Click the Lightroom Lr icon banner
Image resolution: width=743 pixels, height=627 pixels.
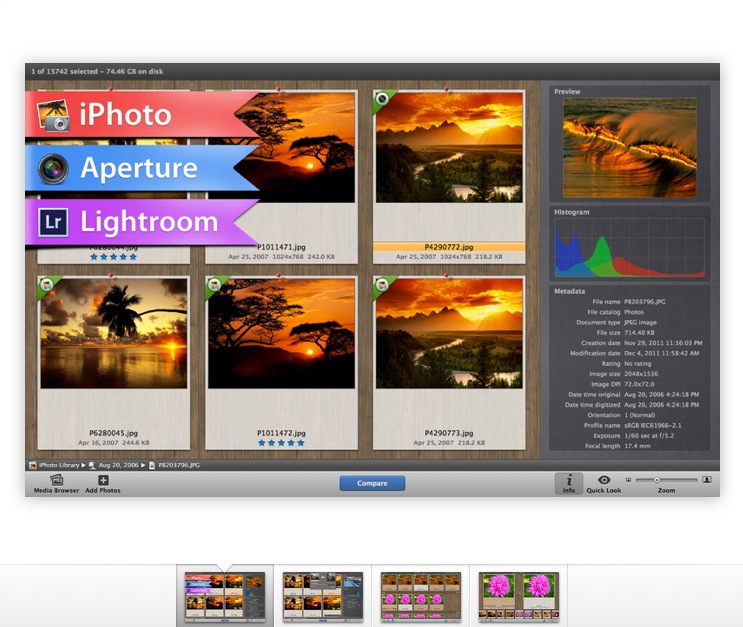point(53,222)
